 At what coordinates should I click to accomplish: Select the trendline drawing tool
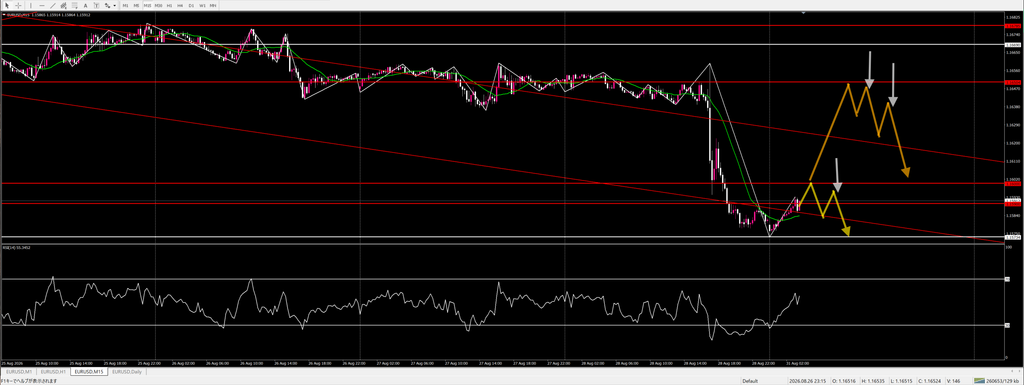tap(53, 5)
